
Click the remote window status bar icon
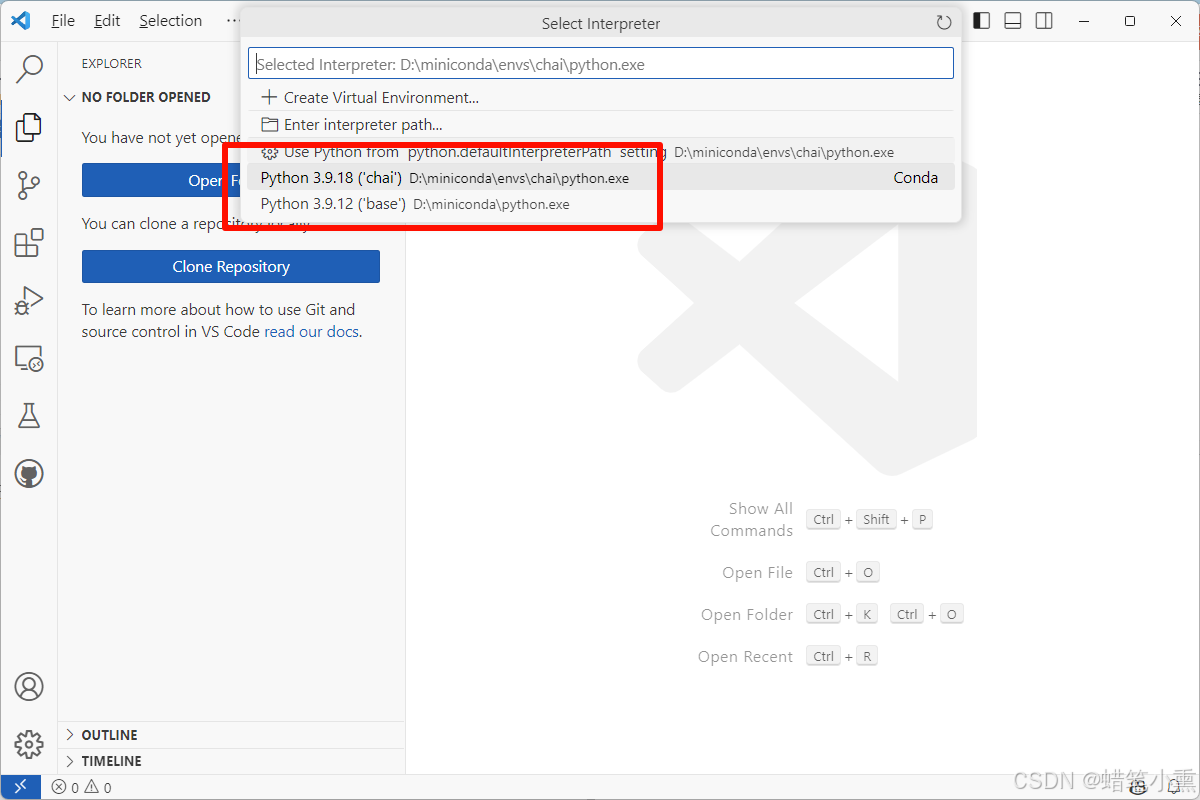[20, 787]
